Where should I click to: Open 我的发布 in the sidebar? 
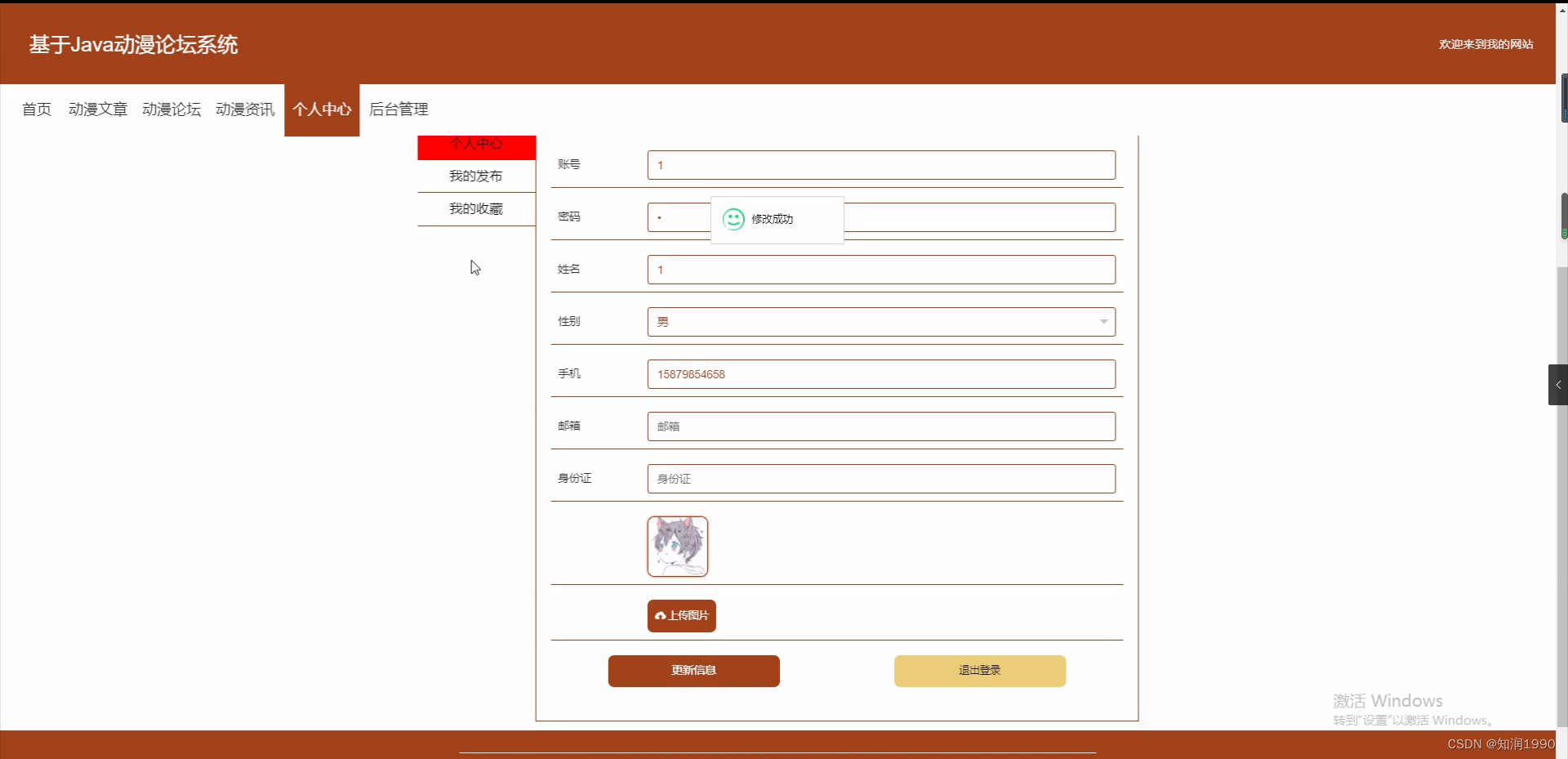pos(475,175)
